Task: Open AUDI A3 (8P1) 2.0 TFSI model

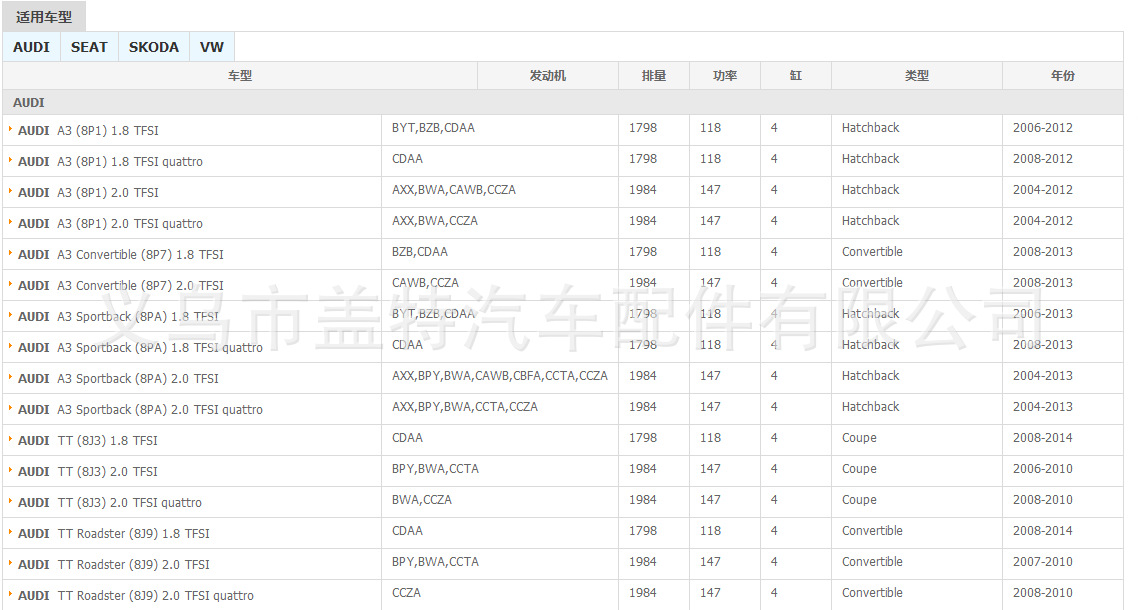Action: 88,192
